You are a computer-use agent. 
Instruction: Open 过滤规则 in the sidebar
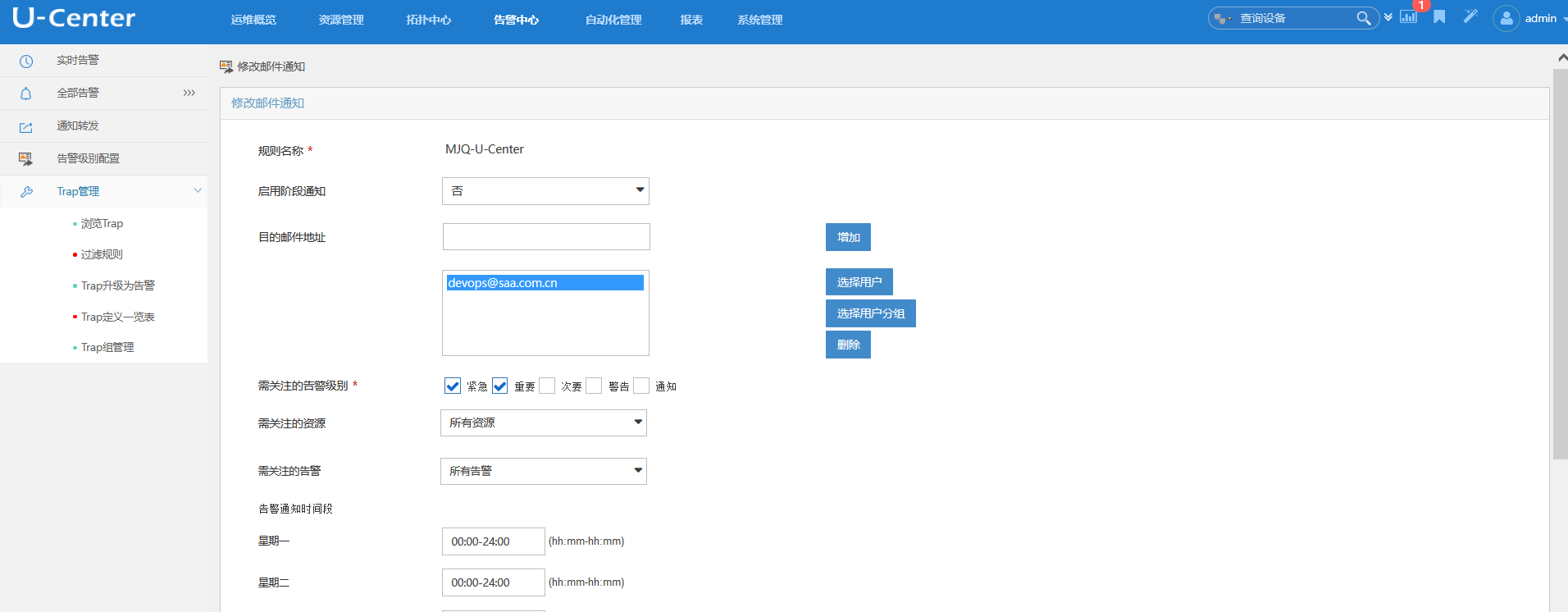(x=102, y=254)
